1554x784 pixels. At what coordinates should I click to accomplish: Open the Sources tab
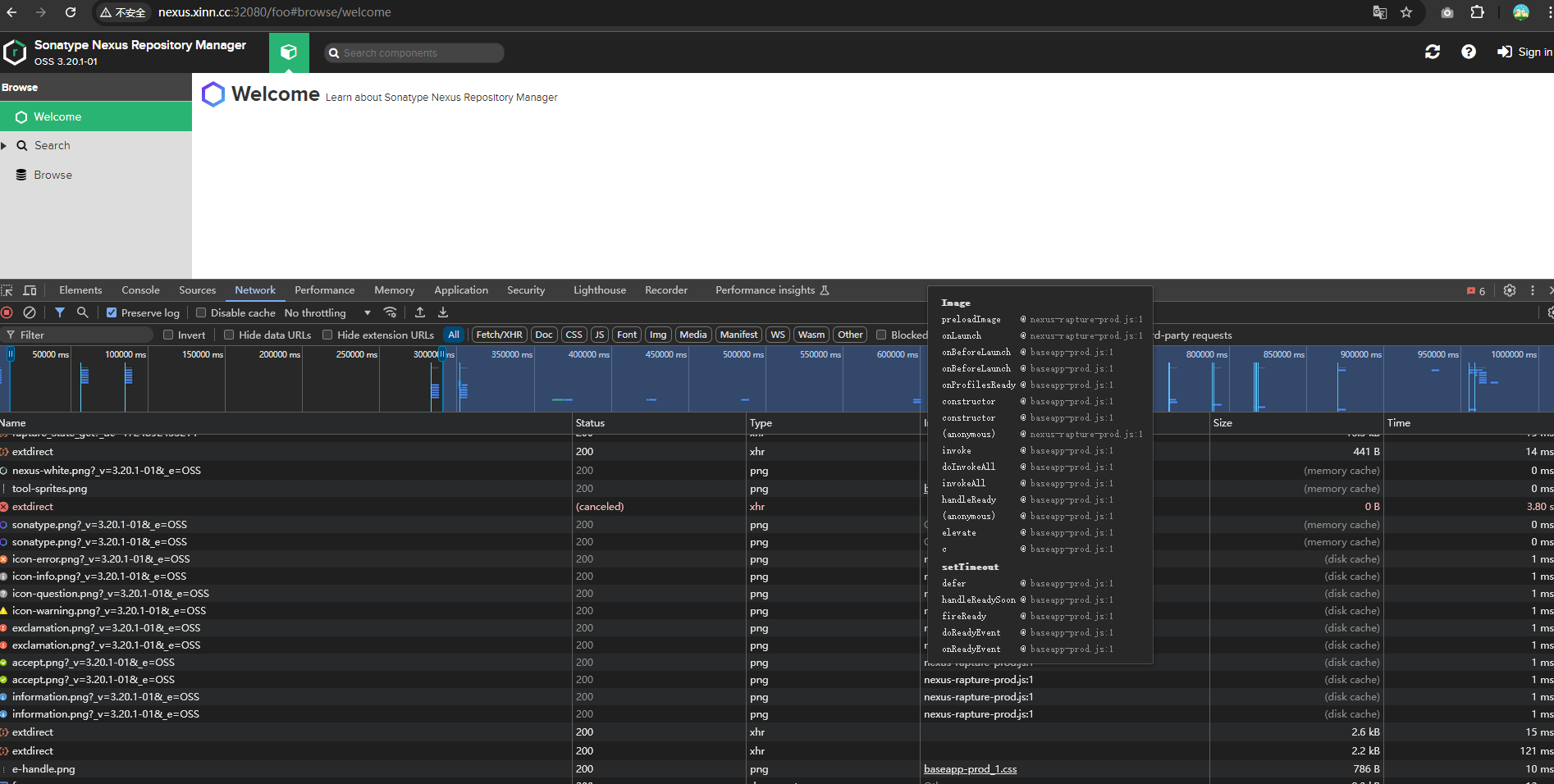pos(197,290)
